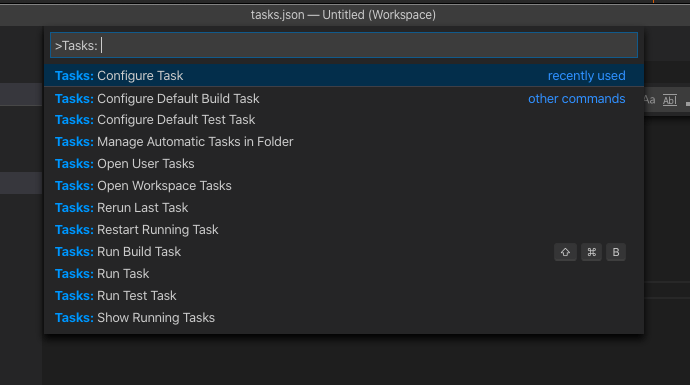Choose Tasks: Run Test Task
Screen dimensions: 690x385
[x=344, y=296]
